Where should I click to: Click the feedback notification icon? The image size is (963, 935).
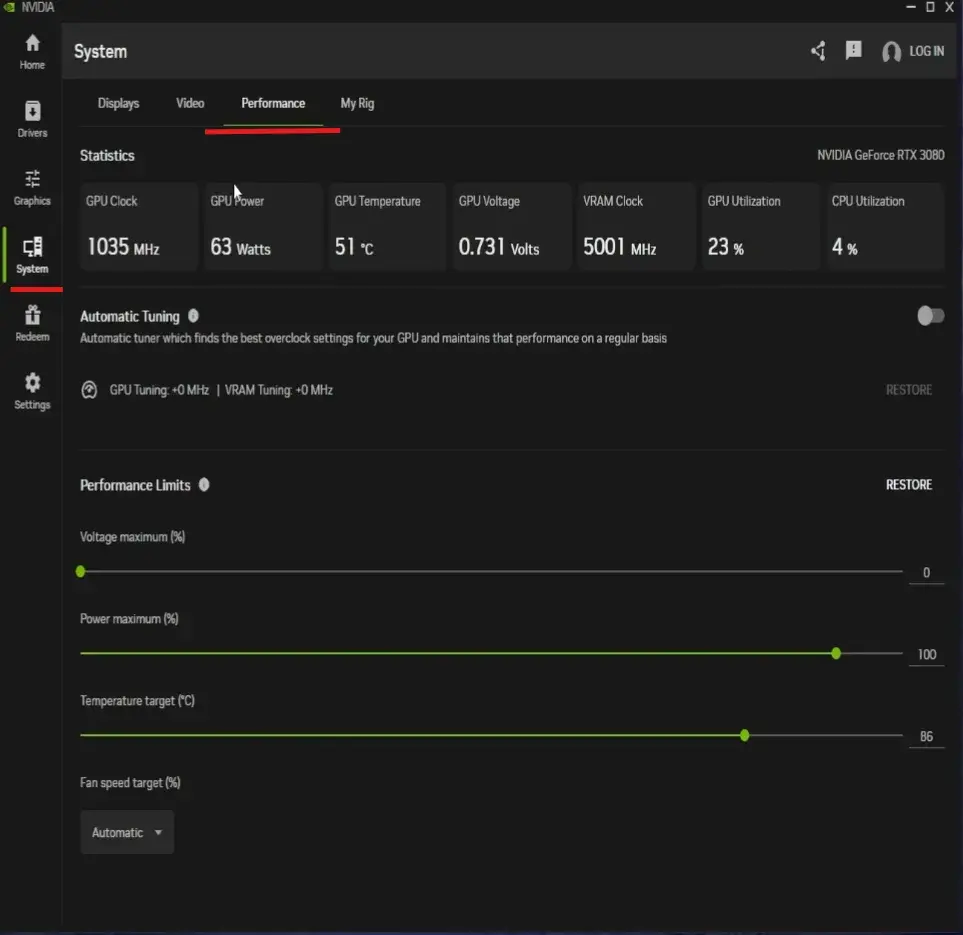[853, 50]
